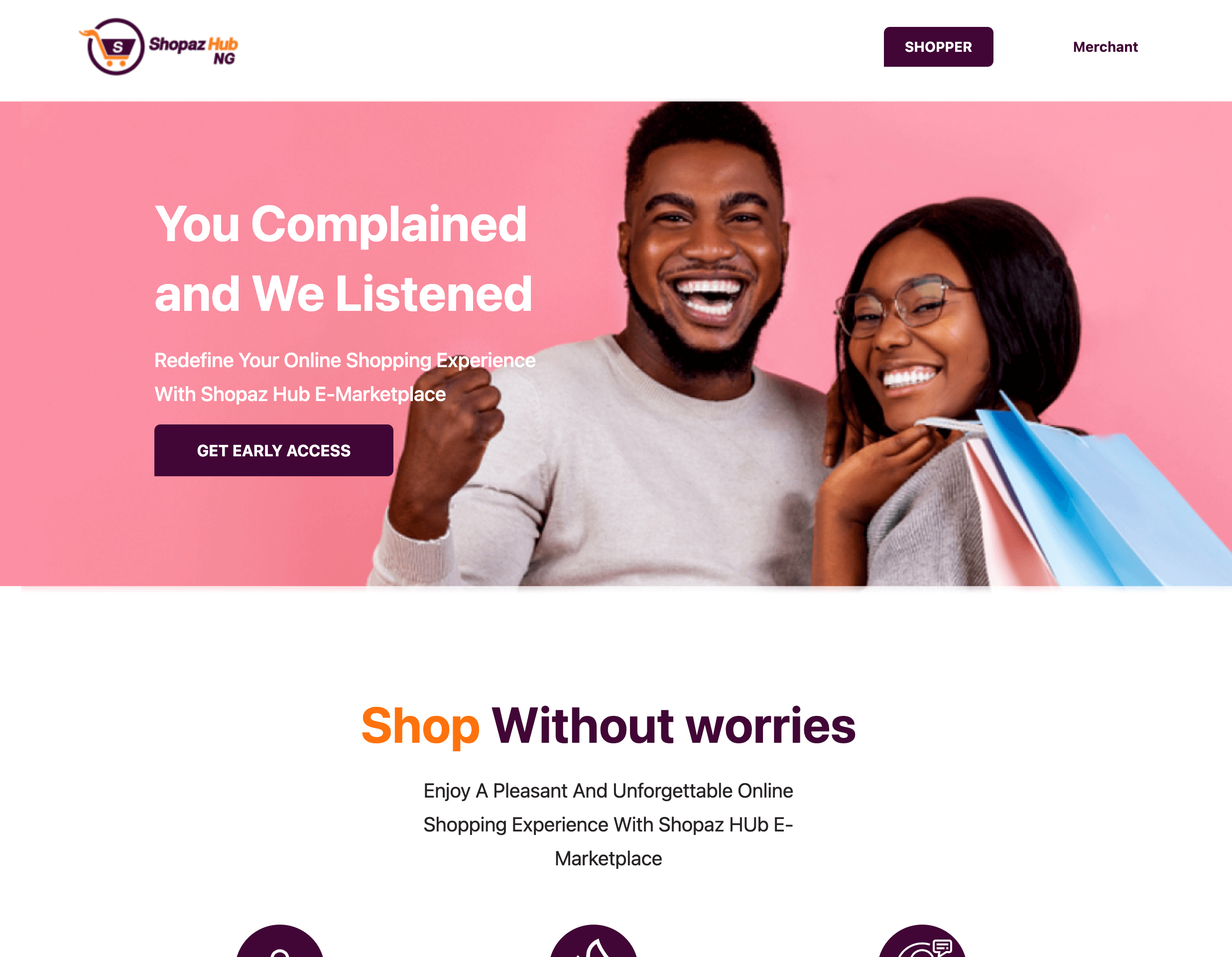
Task: Click the Shopaz Hub NG logo text
Action: point(194,51)
